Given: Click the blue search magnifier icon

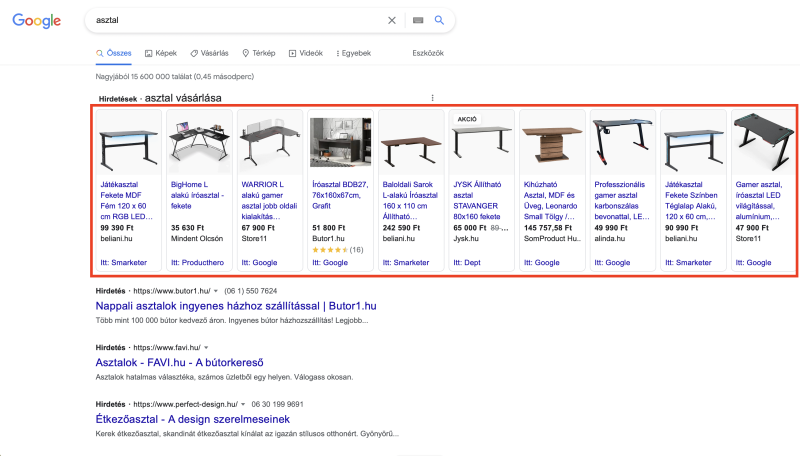Looking at the screenshot, I should pos(439,20).
